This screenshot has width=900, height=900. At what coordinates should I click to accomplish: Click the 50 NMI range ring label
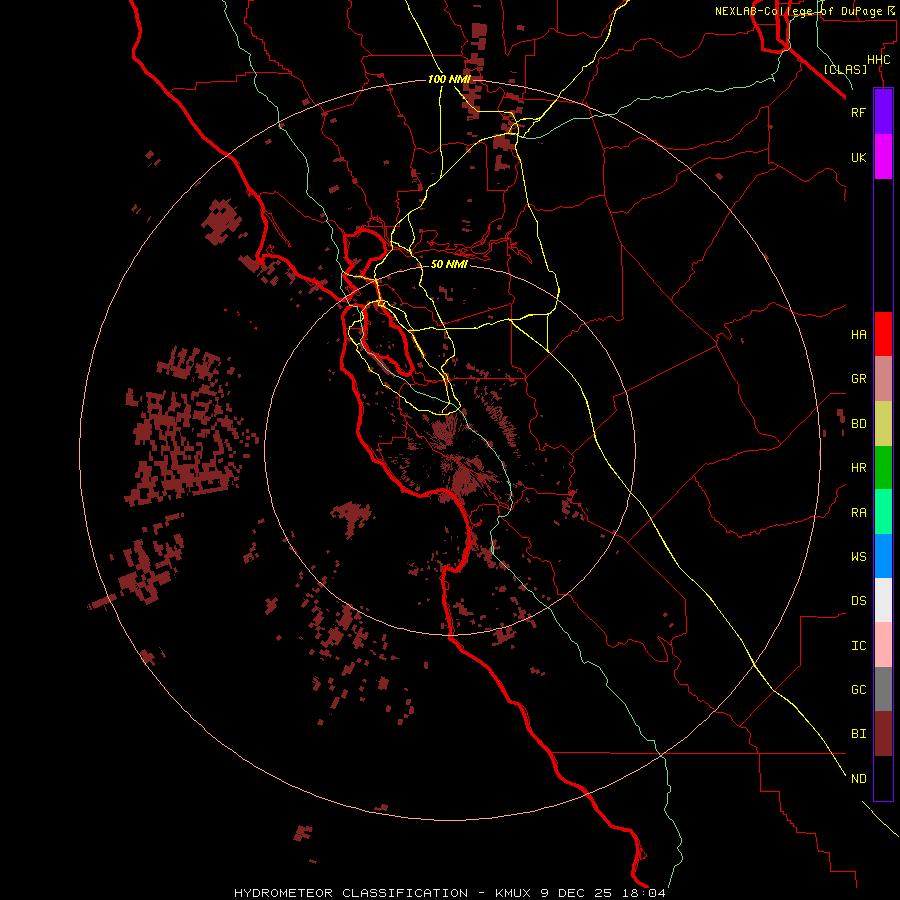click(x=449, y=264)
